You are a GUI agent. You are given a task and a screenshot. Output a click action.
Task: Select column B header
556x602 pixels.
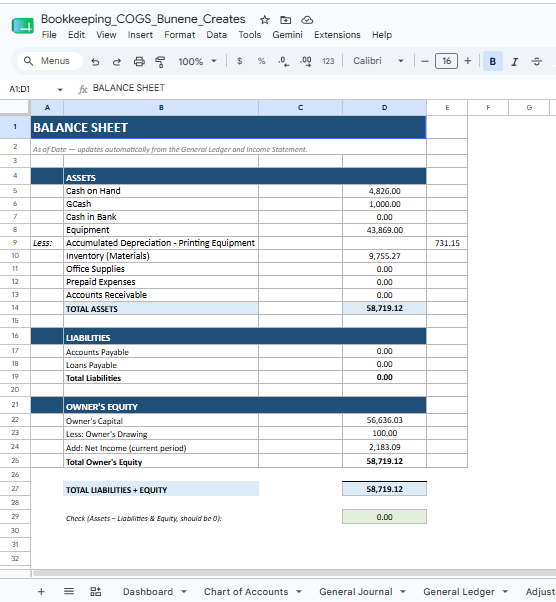[161, 108]
